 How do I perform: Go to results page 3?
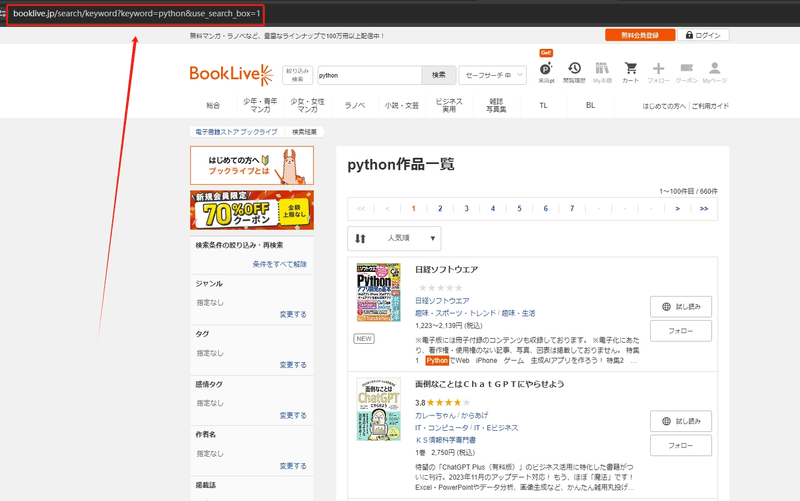point(466,209)
